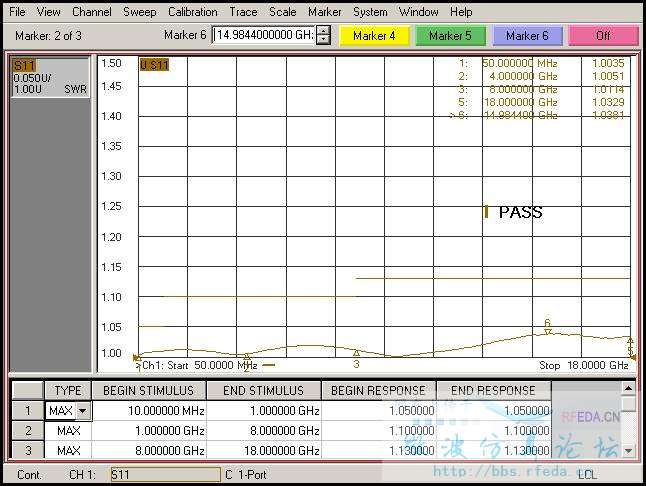This screenshot has width=646, height=486.
Task: Click the pink Off button
Action: [603, 36]
